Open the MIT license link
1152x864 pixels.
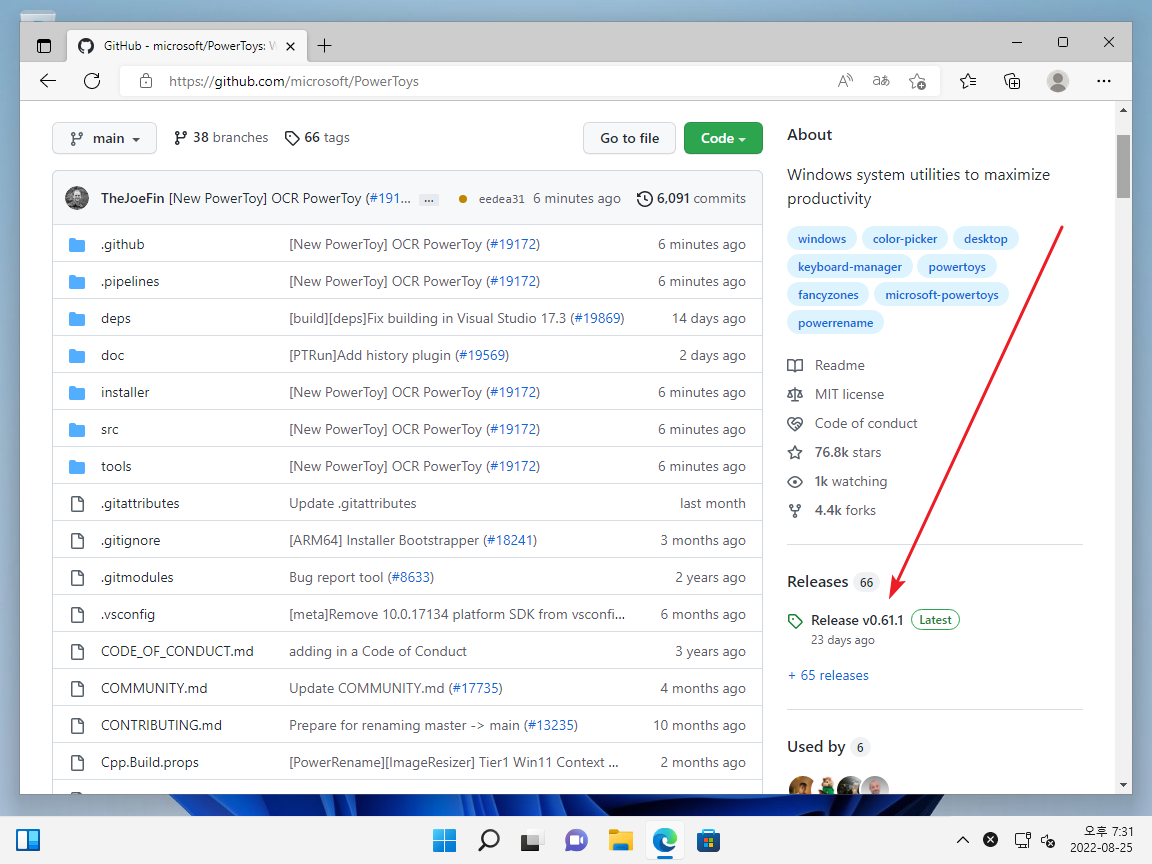click(x=836, y=395)
